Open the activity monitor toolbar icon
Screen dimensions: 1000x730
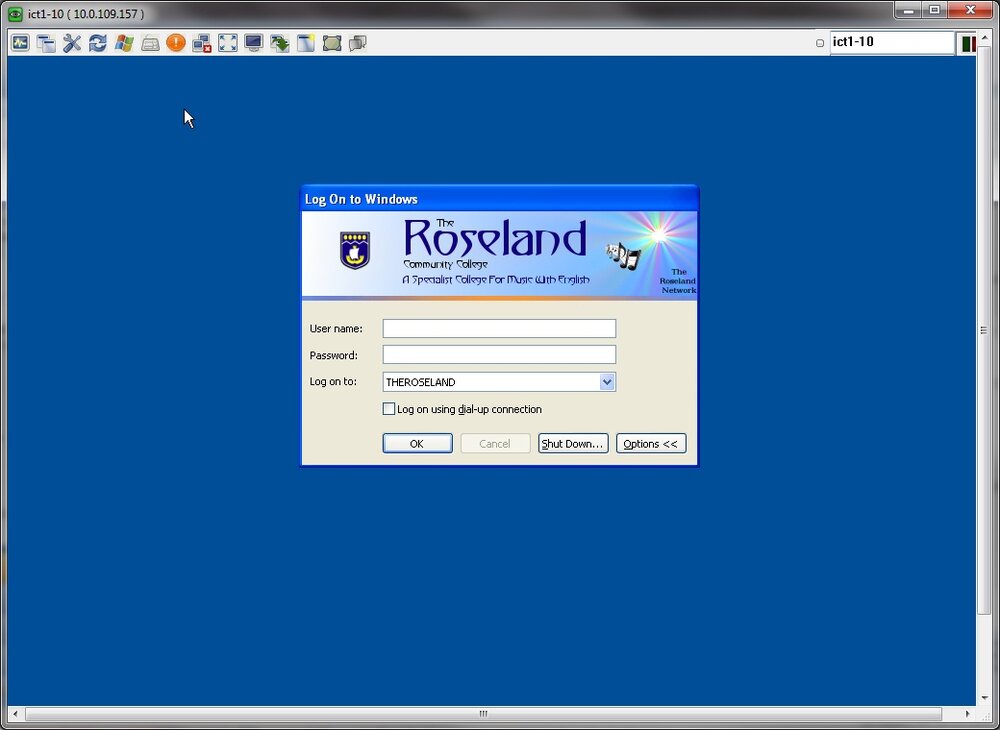(x=20, y=43)
